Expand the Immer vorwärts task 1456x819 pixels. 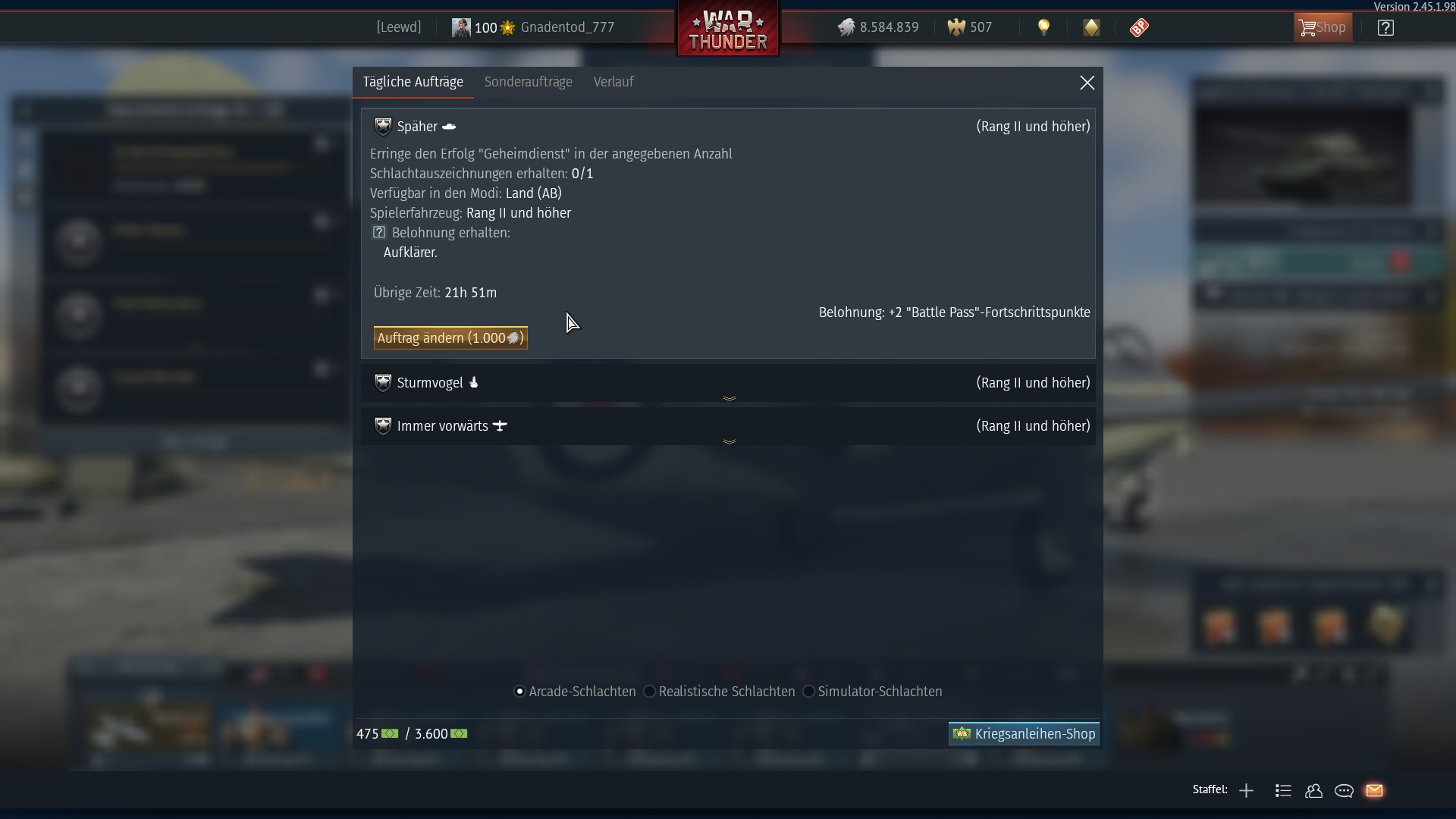(x=728, y=427)
